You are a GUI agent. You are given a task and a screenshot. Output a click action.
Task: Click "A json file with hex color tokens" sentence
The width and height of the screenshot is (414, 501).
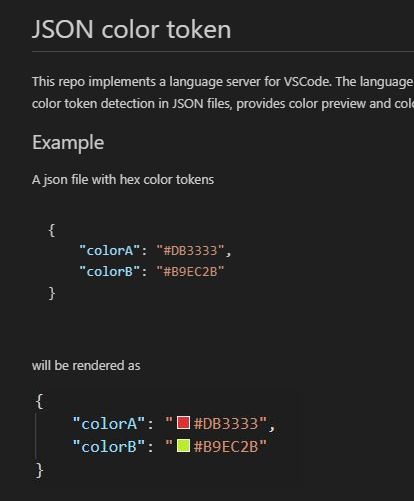[123, 180]
